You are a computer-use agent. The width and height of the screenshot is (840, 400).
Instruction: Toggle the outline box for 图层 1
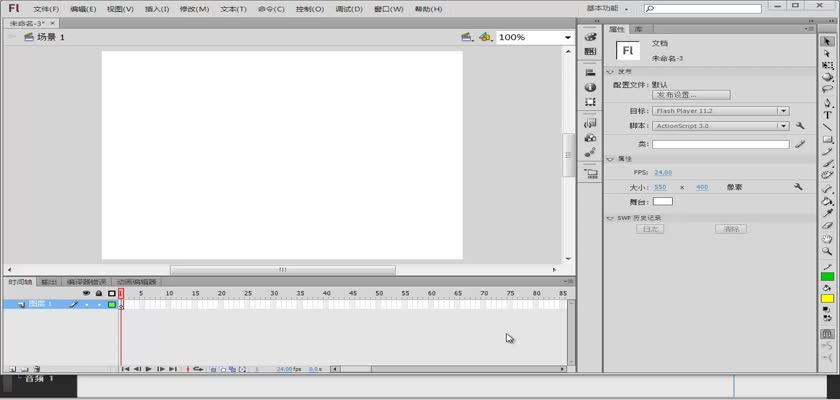point(112,304)
